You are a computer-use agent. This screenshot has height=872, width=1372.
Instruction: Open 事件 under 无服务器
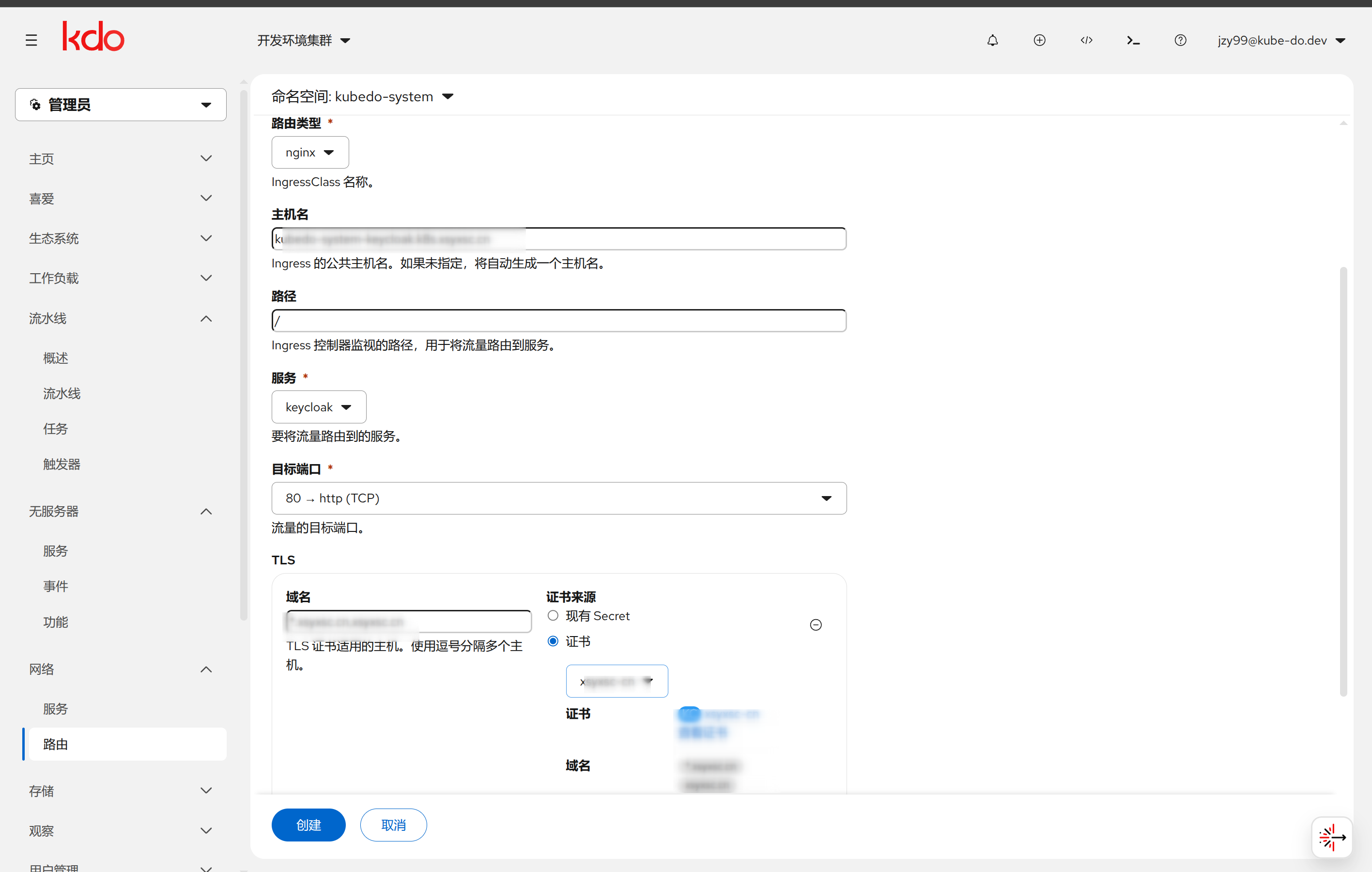[x=56, y=586]
